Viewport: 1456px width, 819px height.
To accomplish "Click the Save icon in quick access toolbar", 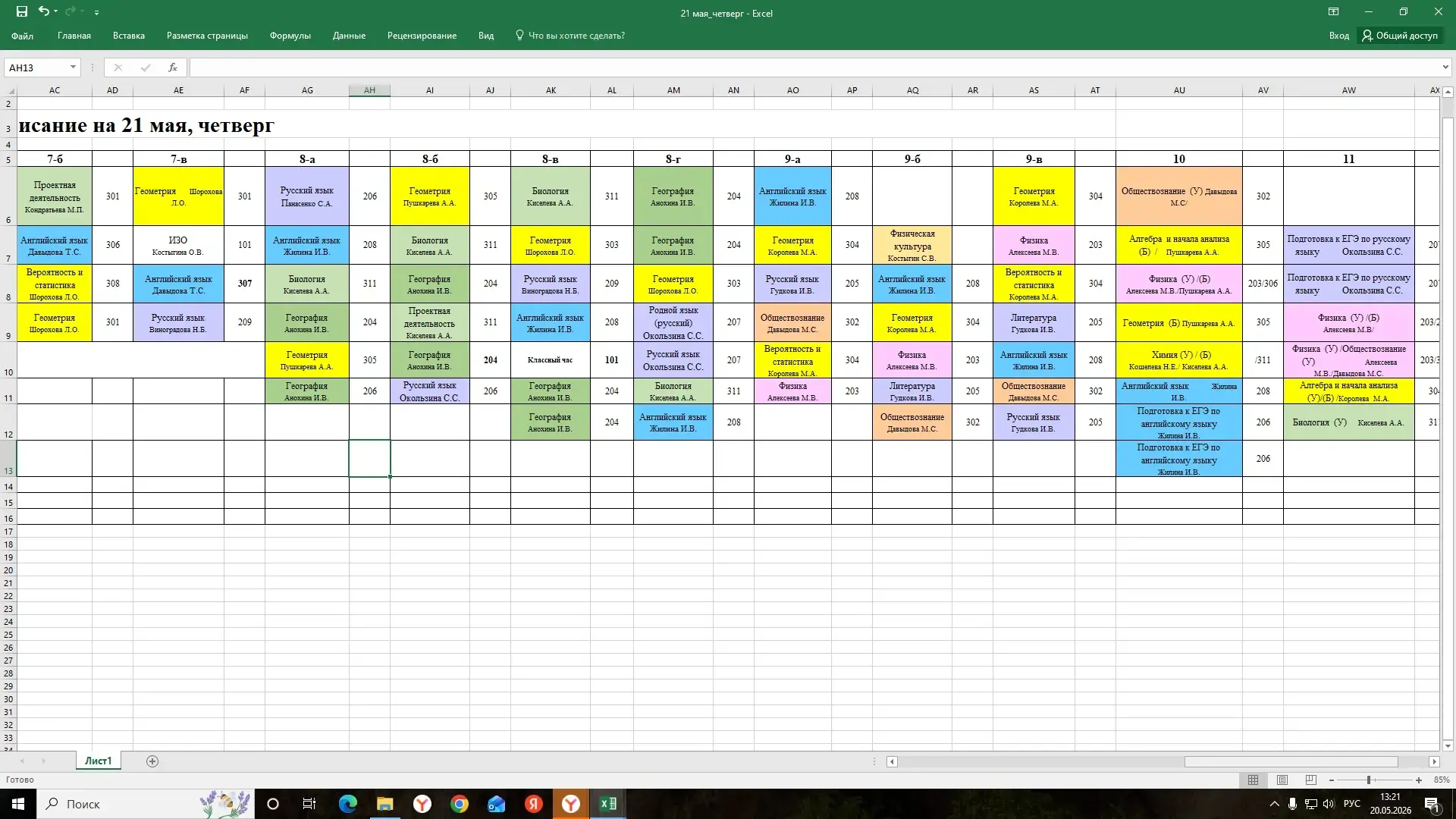I will 22,12.
